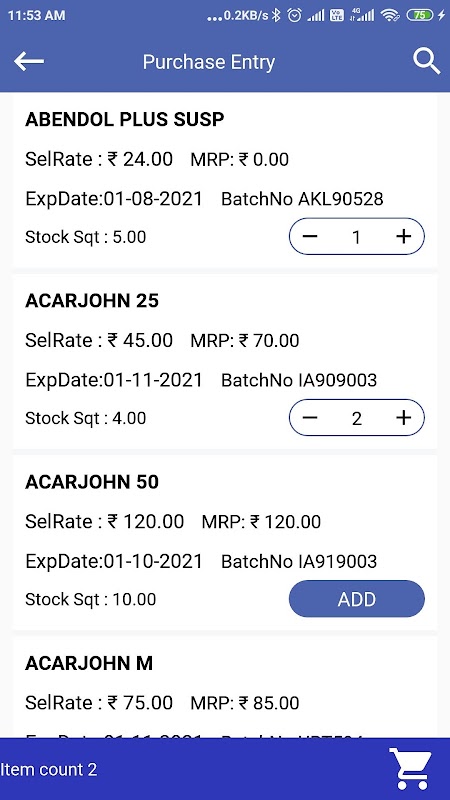Tap quantity value 1 for ABENDOL
Image resolution: width=450 pixels, height=800 pixels.
tap(357, 237)
